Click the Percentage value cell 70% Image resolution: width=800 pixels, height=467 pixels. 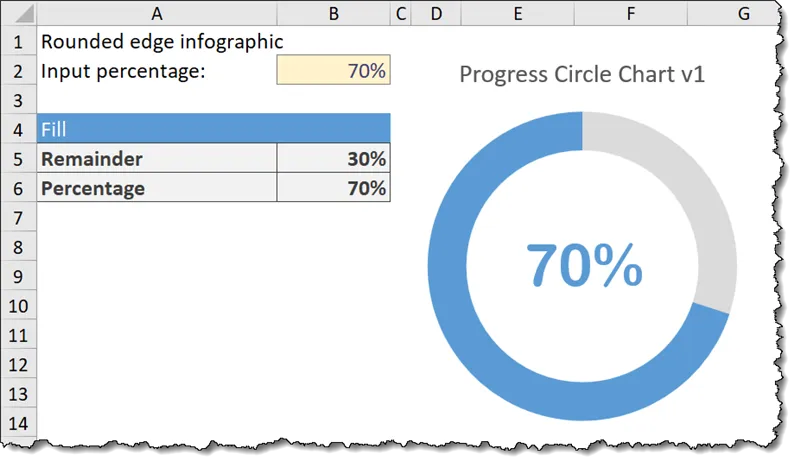333,188
